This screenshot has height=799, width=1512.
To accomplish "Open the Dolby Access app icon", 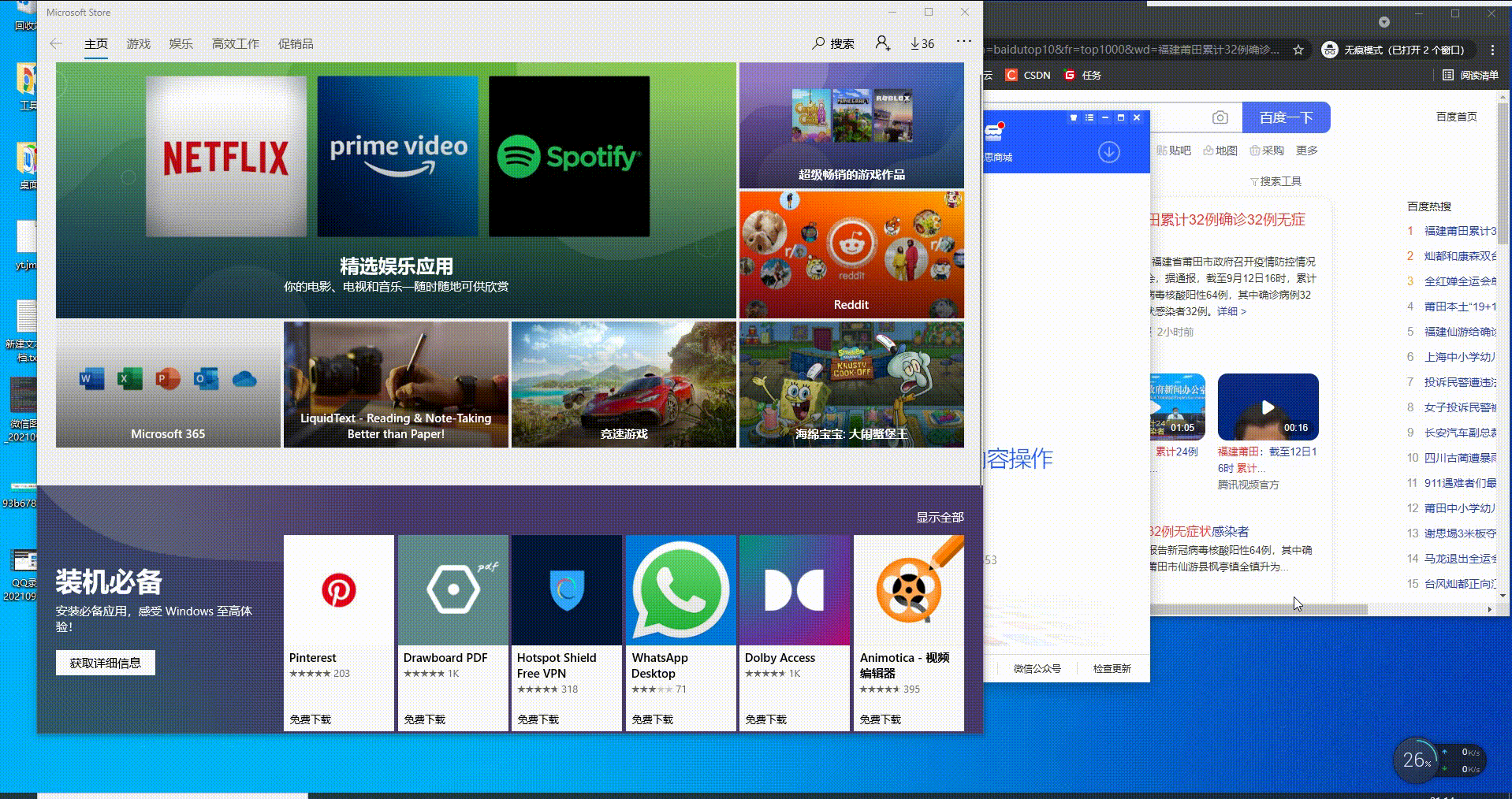I will (x=795, y=590).
